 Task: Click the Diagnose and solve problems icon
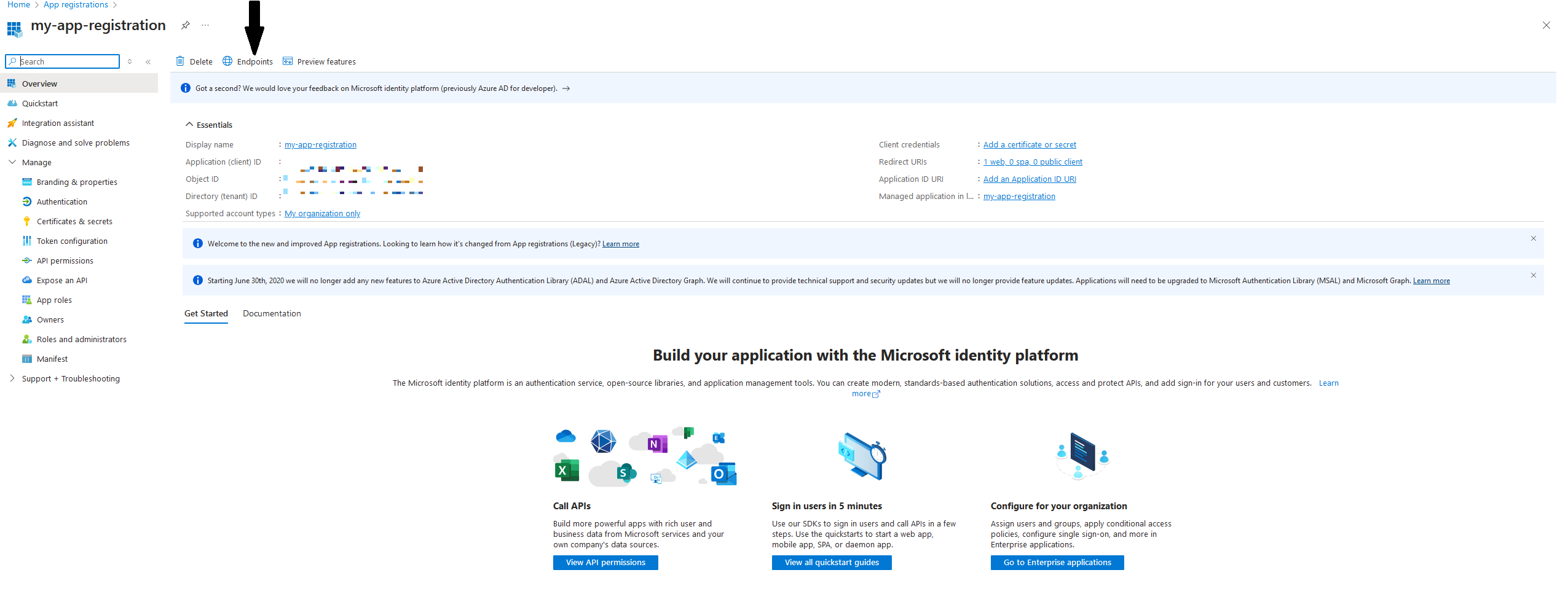pyautogui.click(x=12, y=143)
